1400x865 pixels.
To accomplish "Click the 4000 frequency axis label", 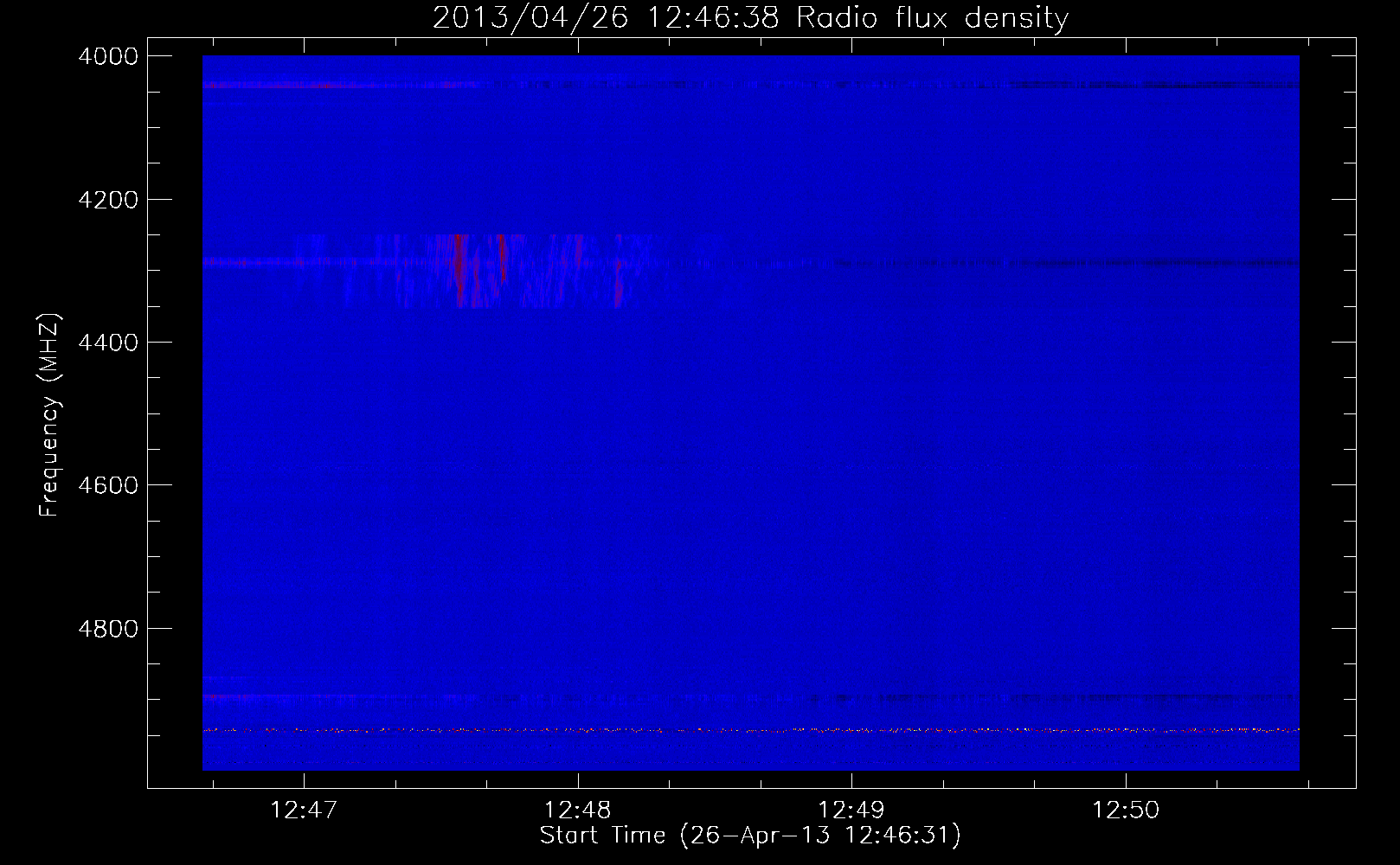I will click(x=108, y=56).
